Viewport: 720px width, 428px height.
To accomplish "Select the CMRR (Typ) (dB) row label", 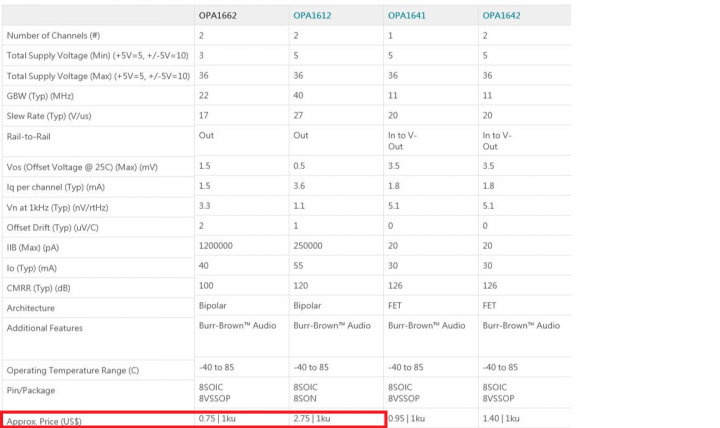I will (x=39, y=288).
